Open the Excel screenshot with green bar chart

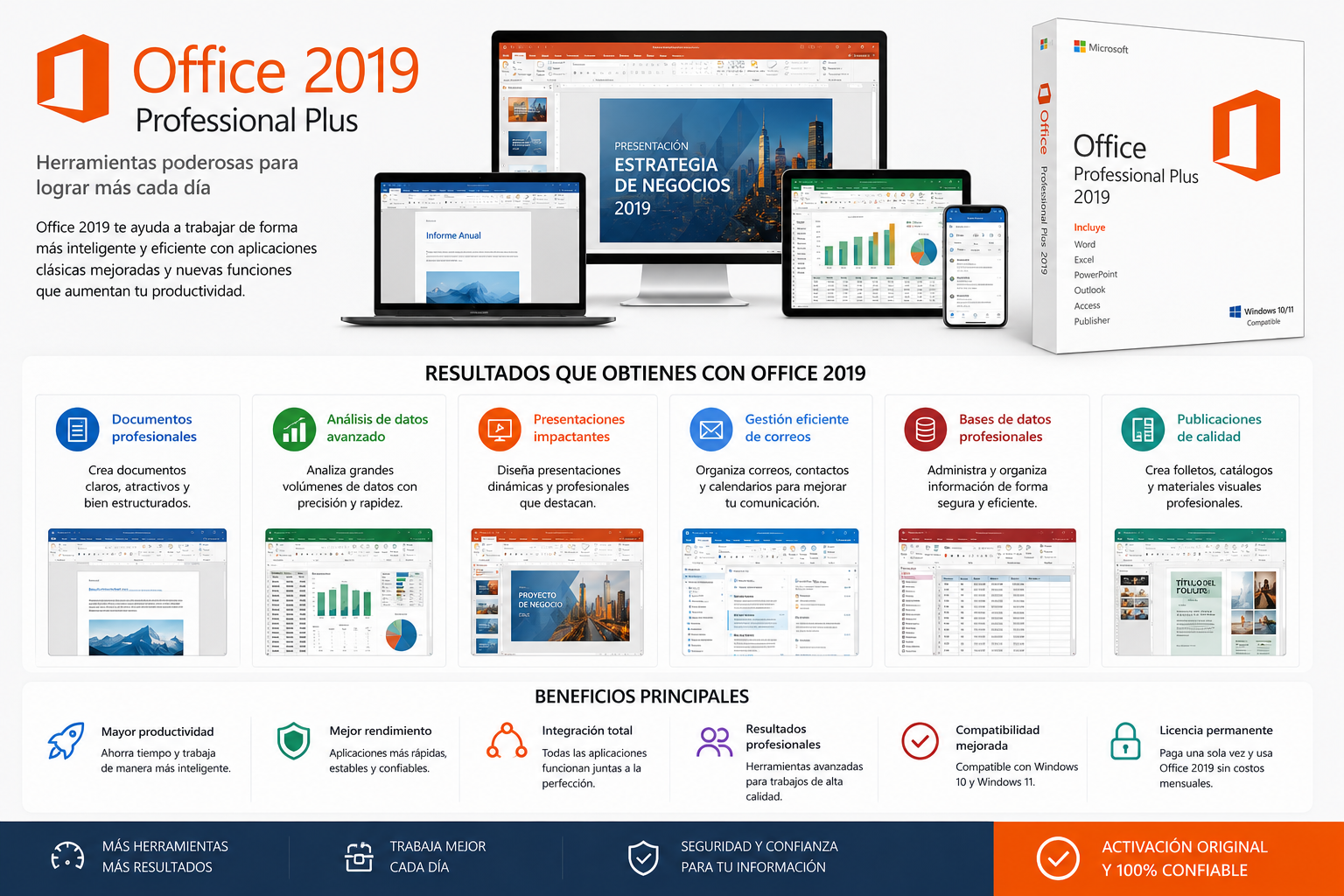[349, 592]
